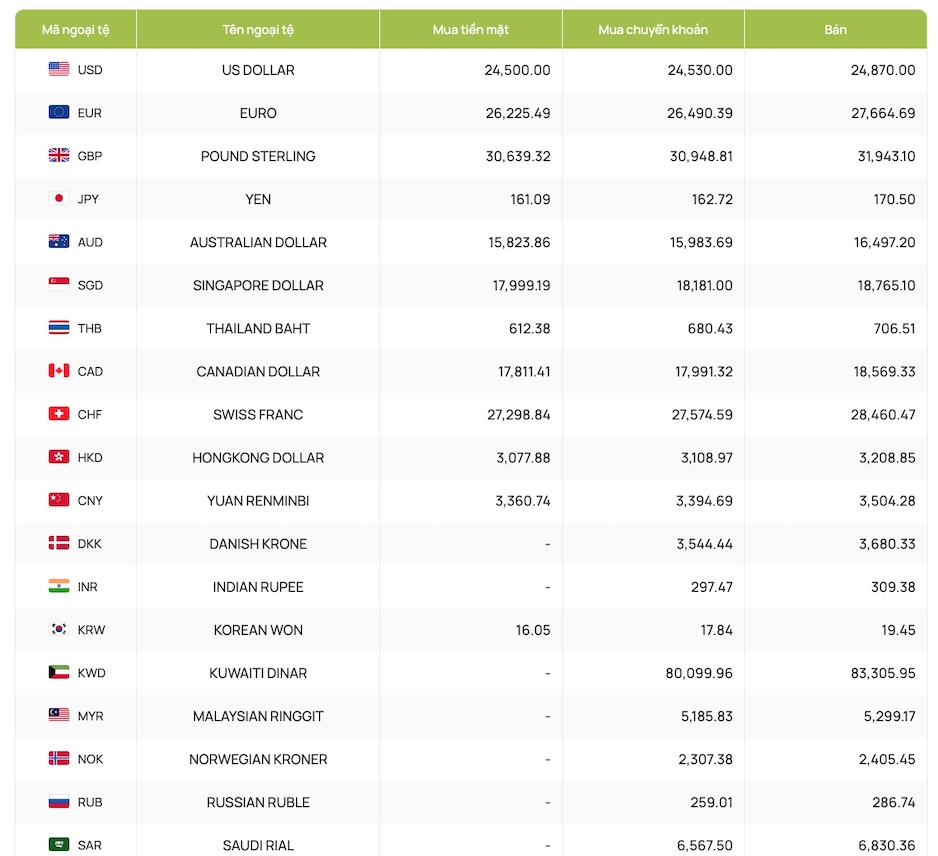
Task: Click the Saudi Arabia flag for SAR
Action: click(59, 844)
